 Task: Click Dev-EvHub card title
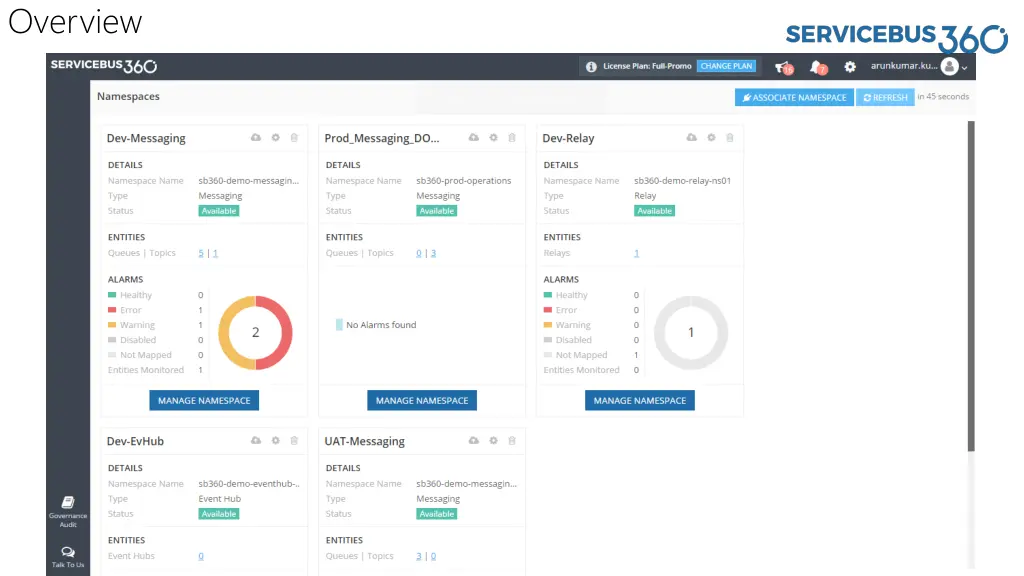pyautogui.click(x=135, y=441)
